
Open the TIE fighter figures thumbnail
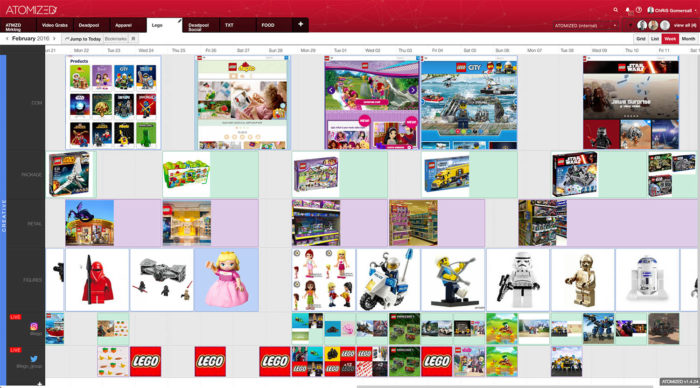162,280
